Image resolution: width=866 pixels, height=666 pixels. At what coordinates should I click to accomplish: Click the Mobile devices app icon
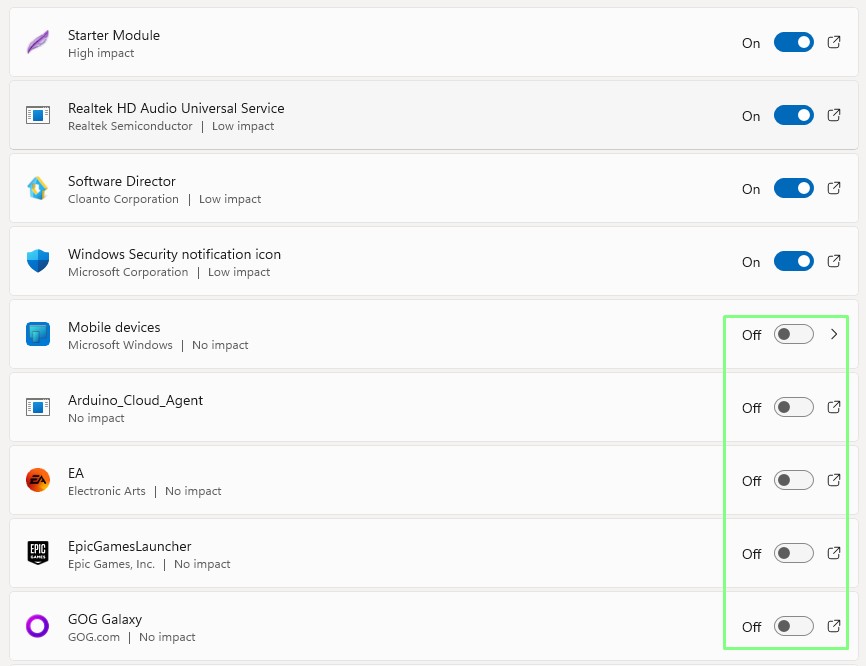38,335
